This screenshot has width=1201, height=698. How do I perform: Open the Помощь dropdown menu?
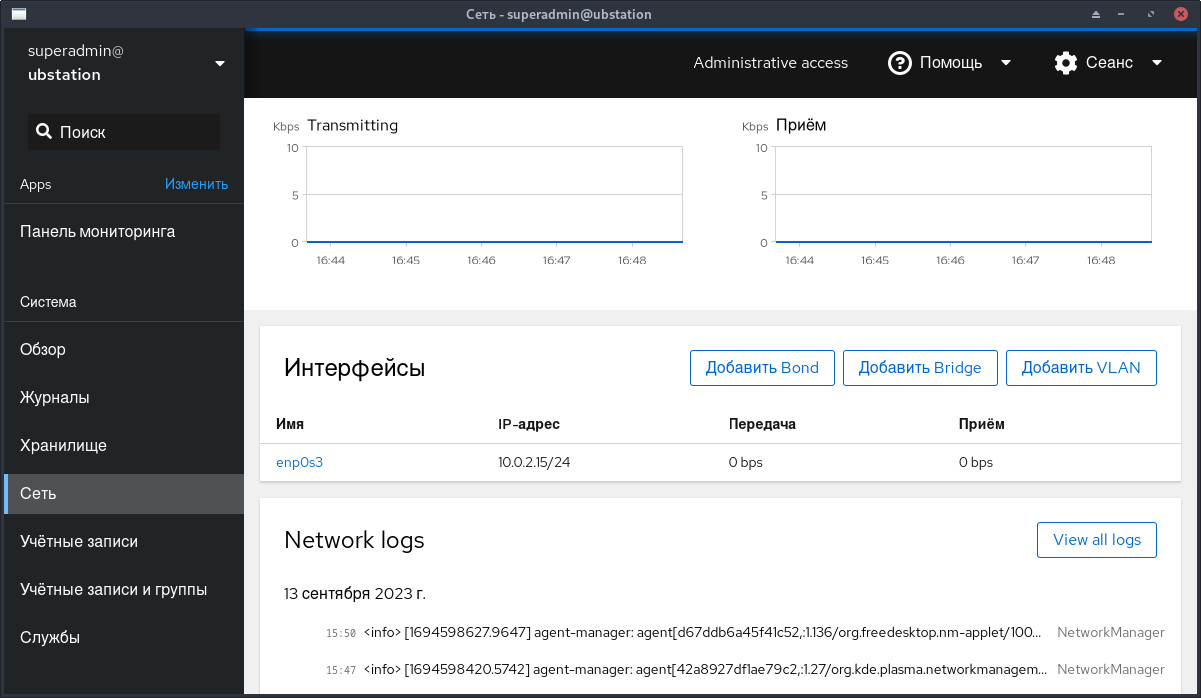coord(951,63)
